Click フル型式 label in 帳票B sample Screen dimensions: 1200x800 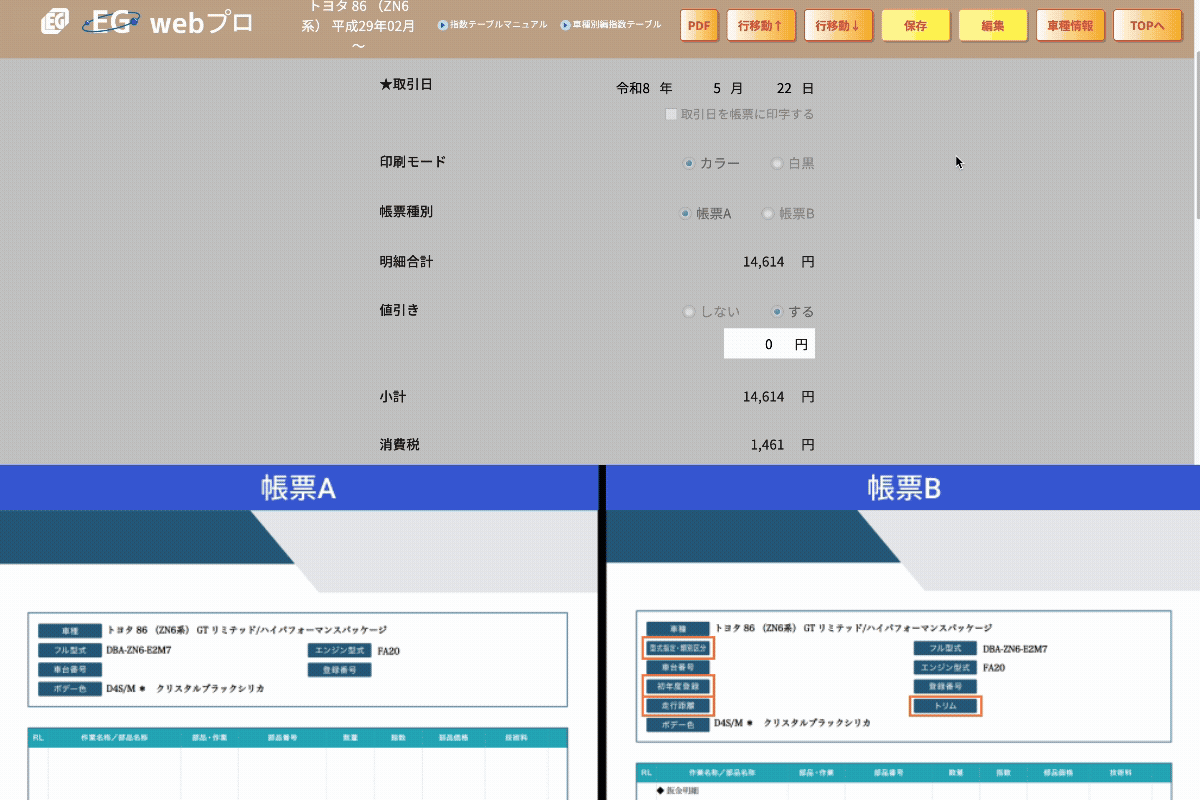(x=946, y=649)
